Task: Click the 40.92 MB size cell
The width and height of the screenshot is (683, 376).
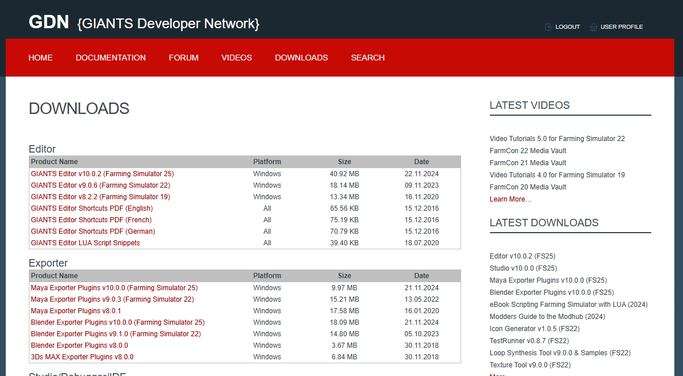Action: [345, 174]
